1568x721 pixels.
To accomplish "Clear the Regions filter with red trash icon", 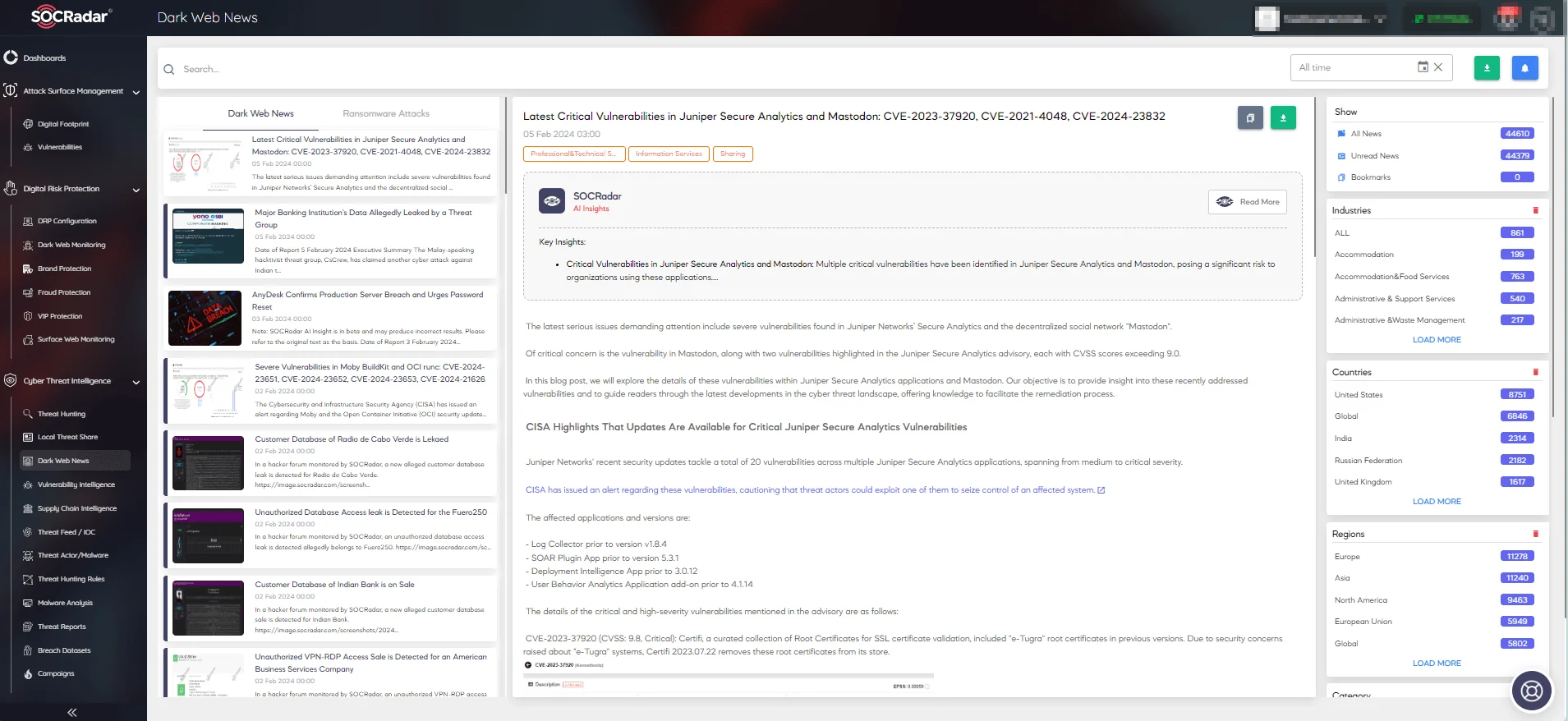I will click(1535, 534).
